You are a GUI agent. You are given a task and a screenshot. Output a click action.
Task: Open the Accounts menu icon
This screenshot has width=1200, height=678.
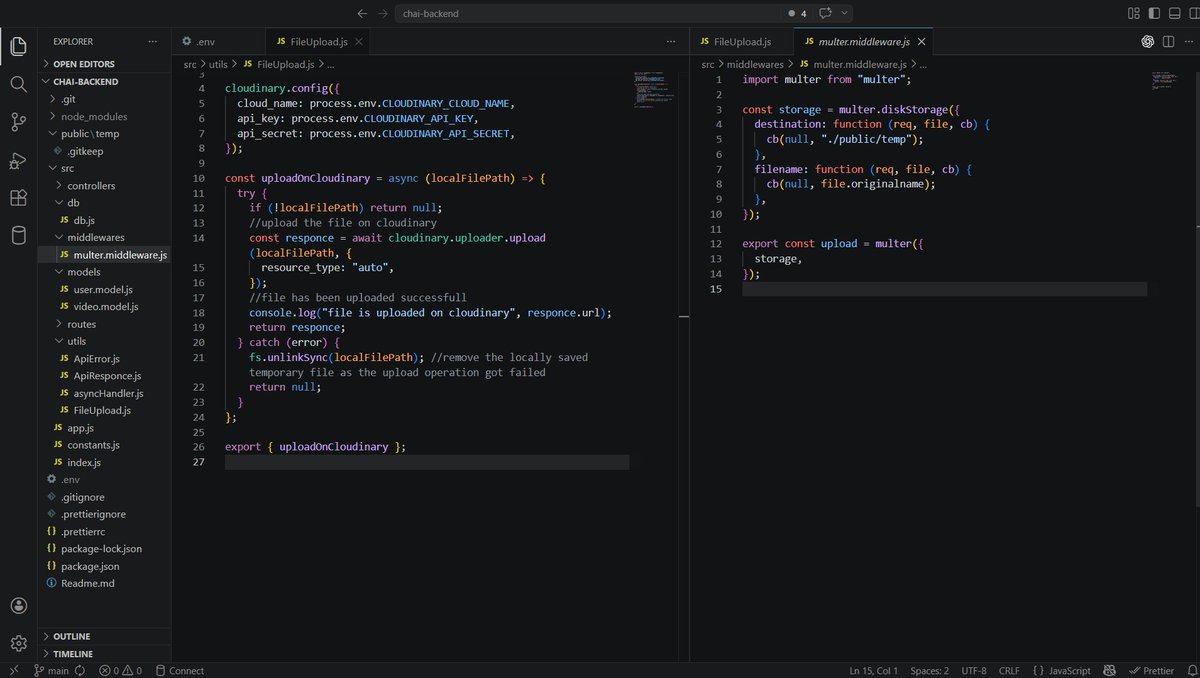point(18,606)
